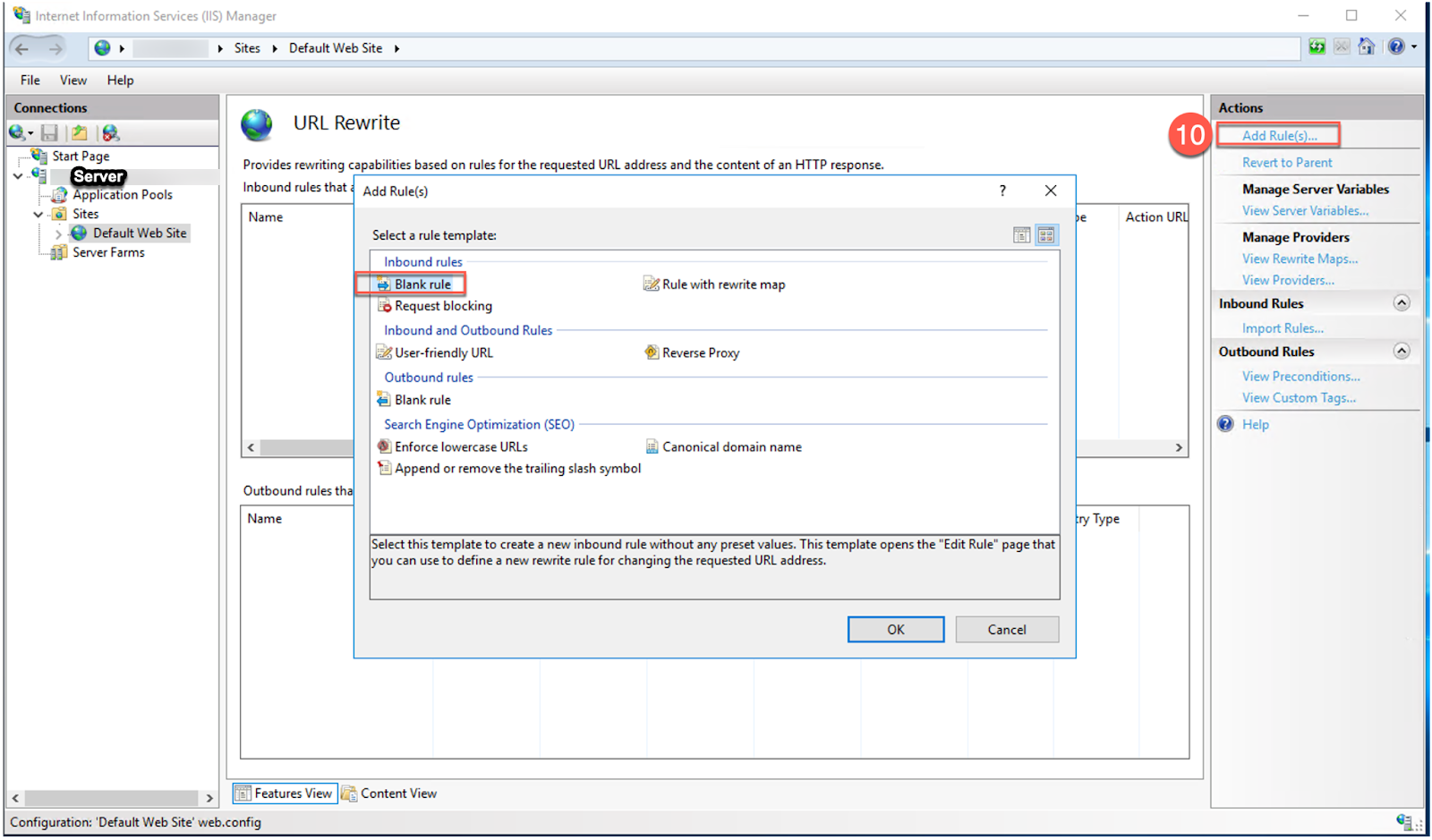Switch to icons view in Add Rule(s) dialog
This screenshot has width=1432, height=840.
tap(1046, 235)
